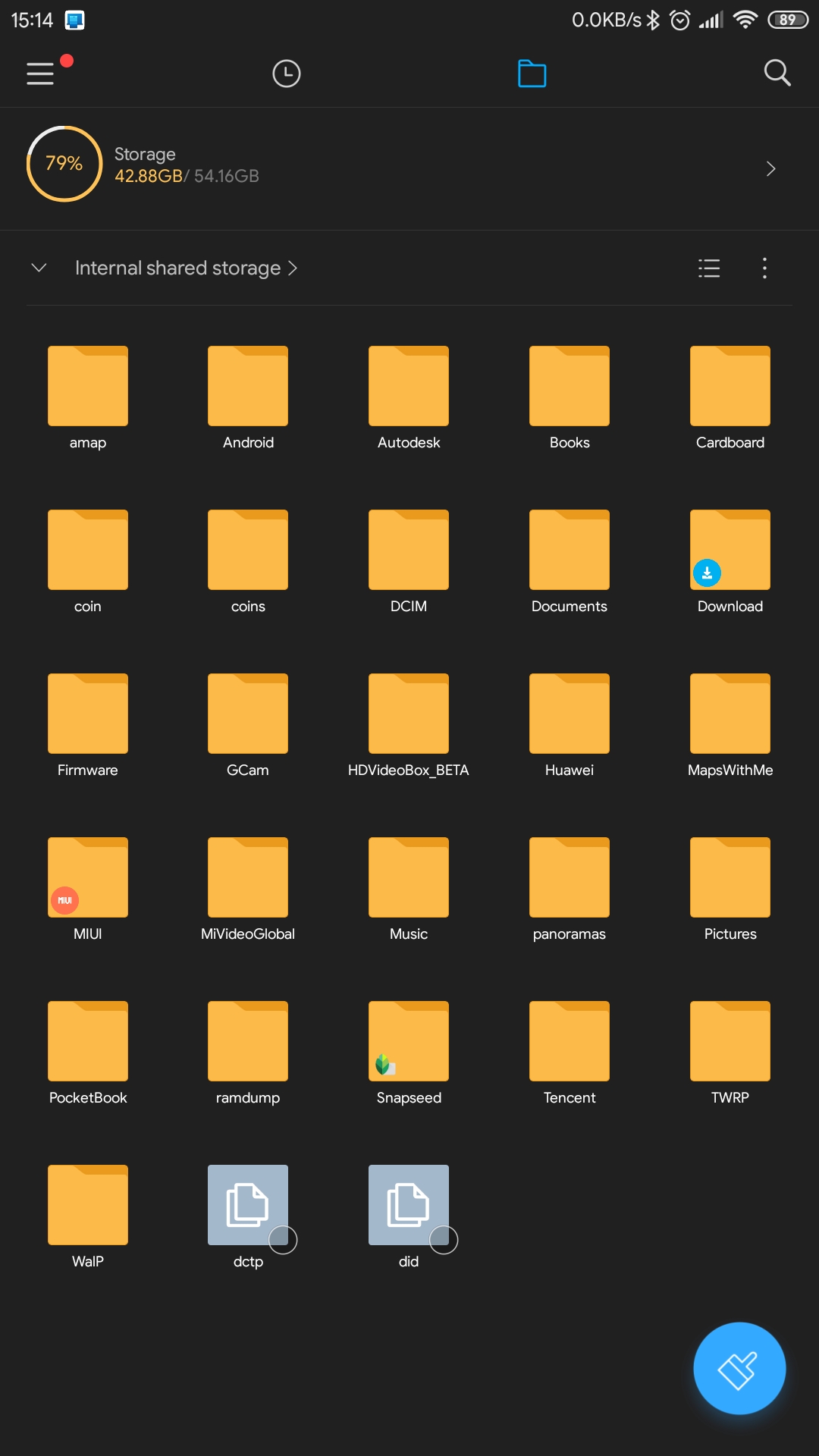Image resolution: width=819 pixels, height=1456 pixels.
Task: Open the Snapseed folder
Action: (409, 1053)
